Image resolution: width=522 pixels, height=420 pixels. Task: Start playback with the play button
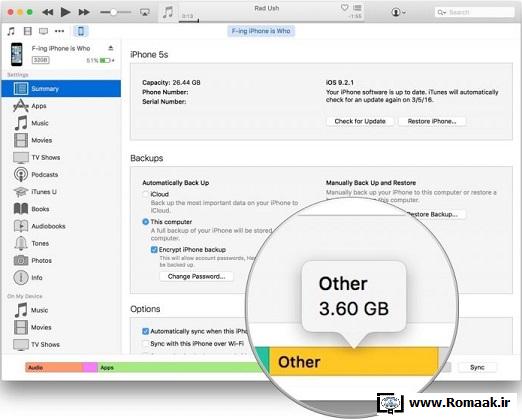[x=65, y=12]
